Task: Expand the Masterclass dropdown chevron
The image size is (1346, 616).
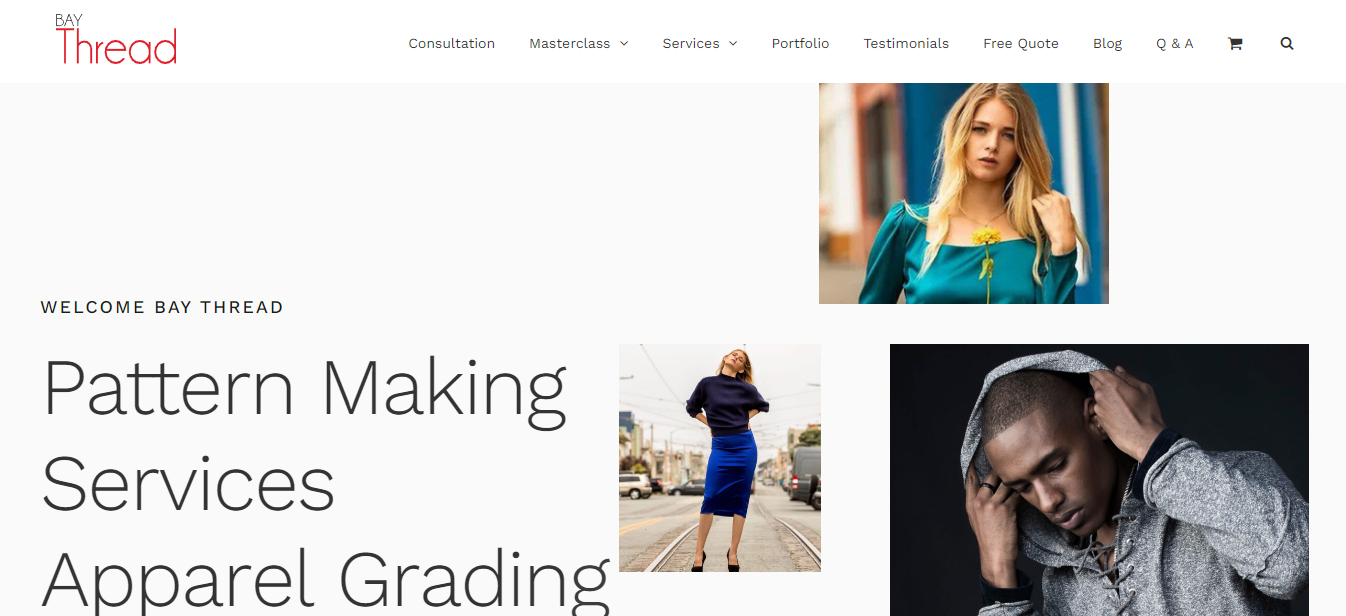Action: coord(624,44)
